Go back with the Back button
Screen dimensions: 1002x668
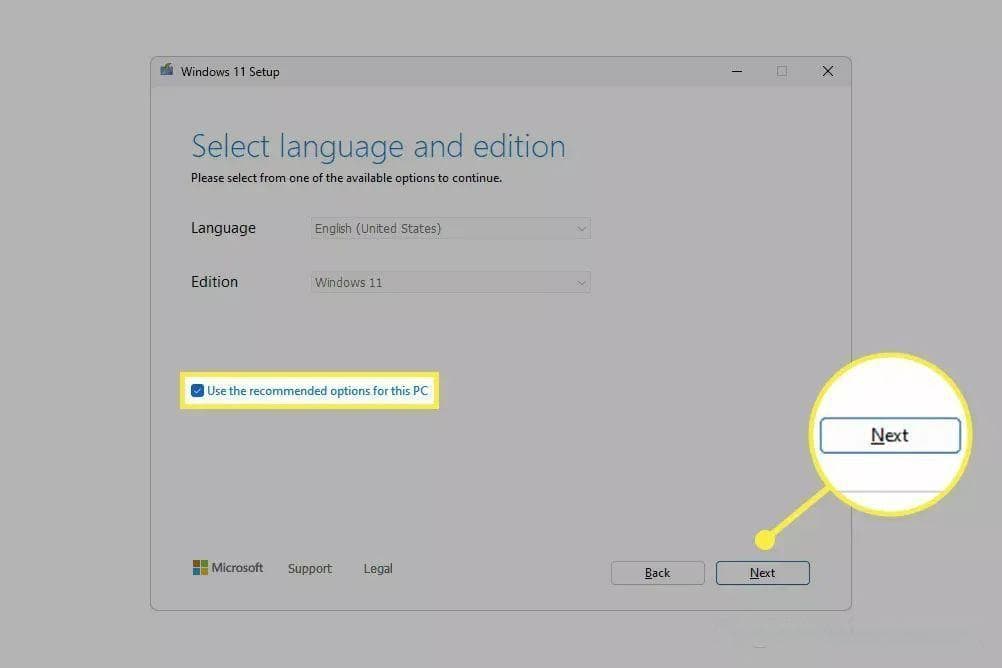tap(658, 573)
